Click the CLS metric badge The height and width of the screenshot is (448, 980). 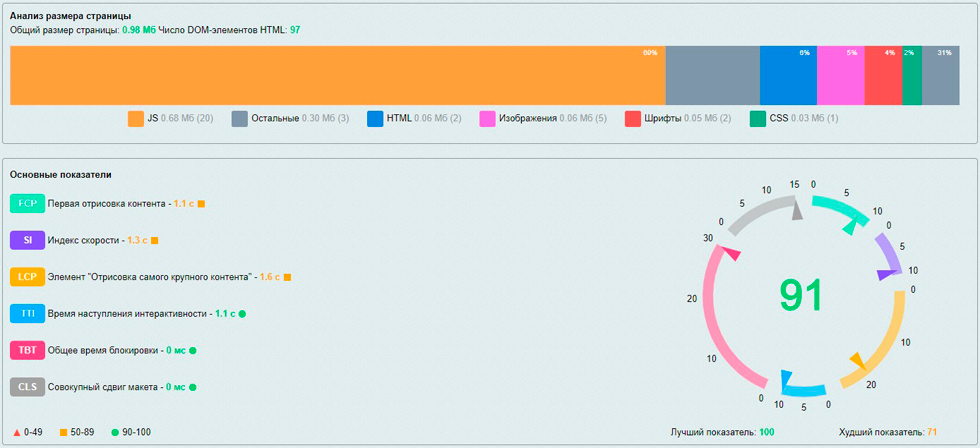27,386
